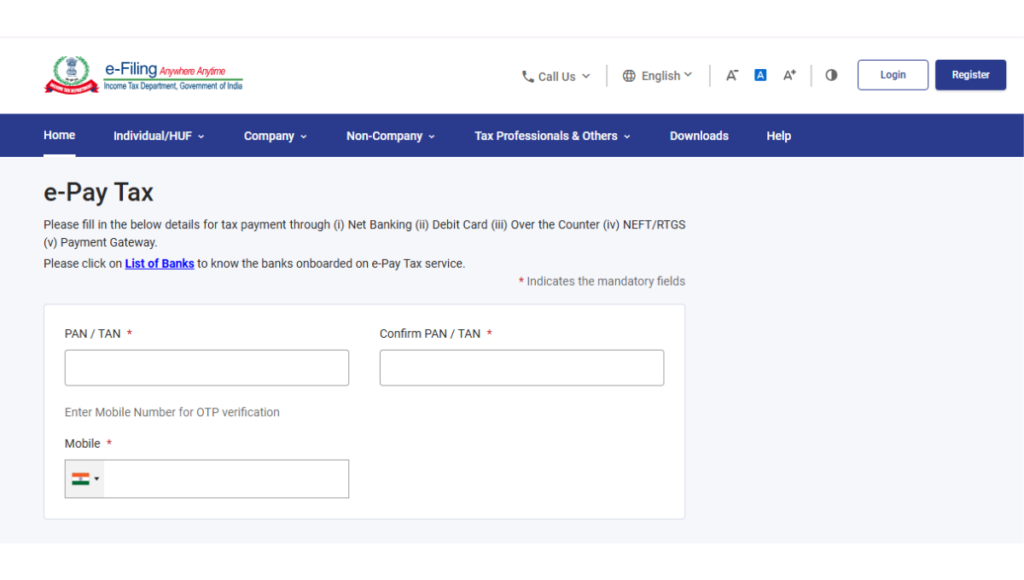Click the Confirm PAN / TAN input field
Screen dimensions: 1024x580
point(521,367)
